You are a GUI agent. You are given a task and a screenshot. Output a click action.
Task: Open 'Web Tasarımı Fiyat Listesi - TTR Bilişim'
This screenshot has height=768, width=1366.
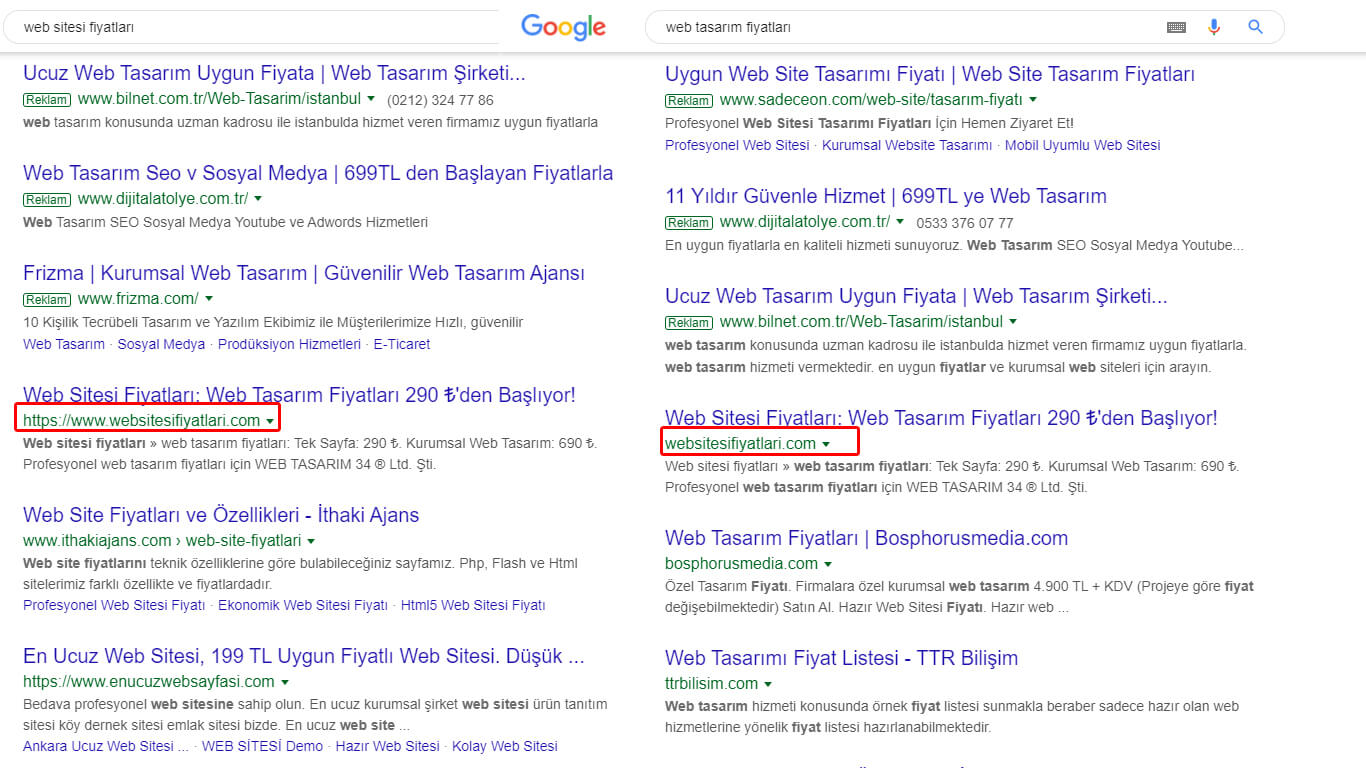(x=842, y=658)
